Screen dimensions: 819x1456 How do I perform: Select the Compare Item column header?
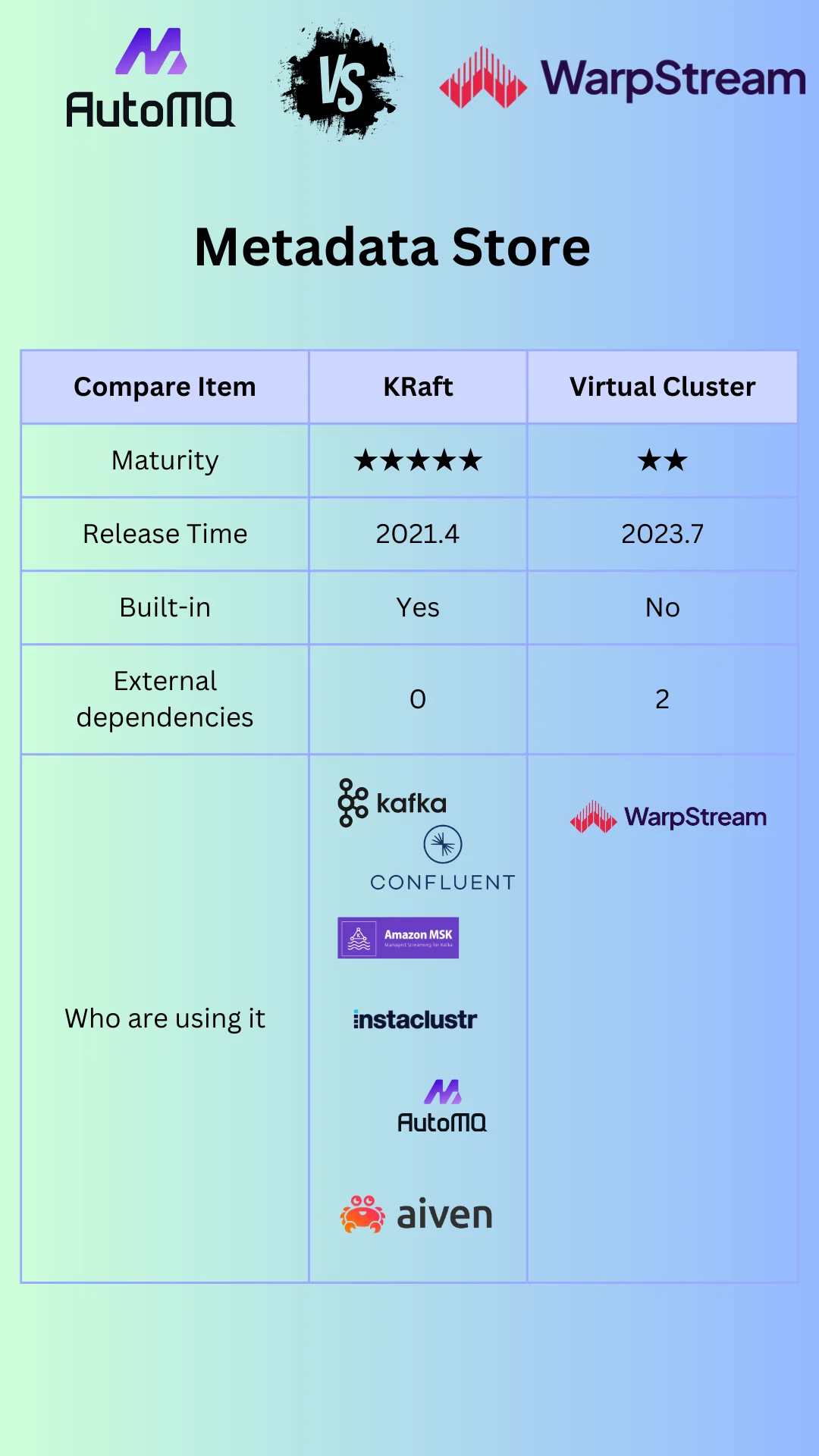(165, 387)
